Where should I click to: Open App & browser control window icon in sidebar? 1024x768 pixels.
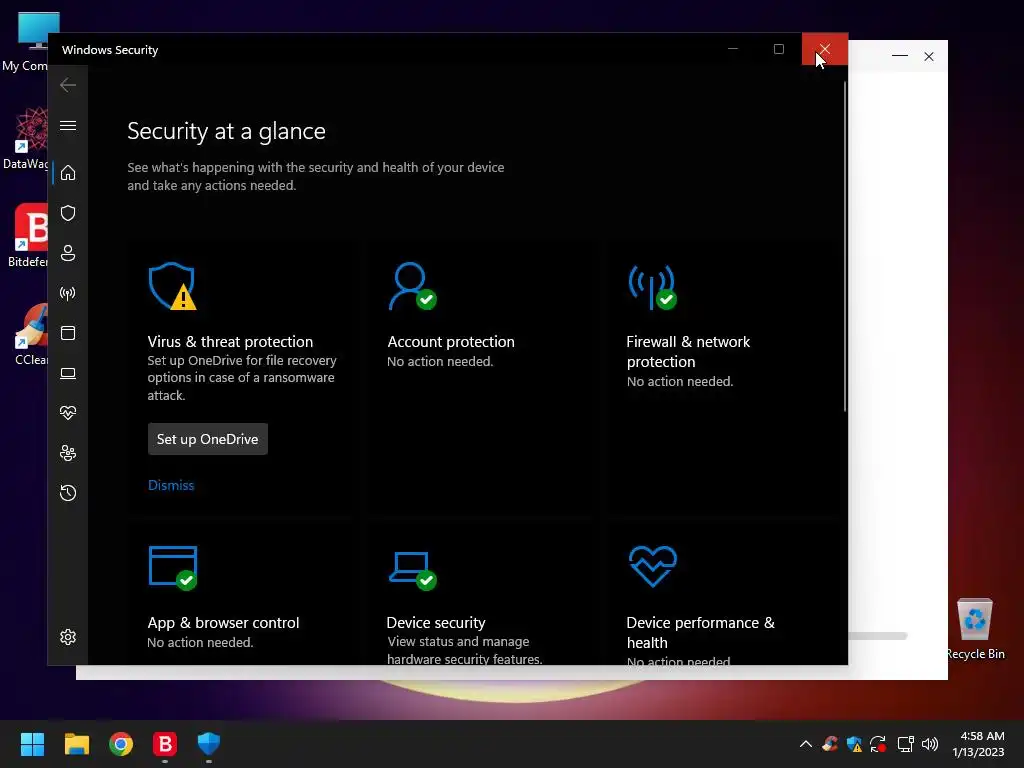[x=68, y=333]
